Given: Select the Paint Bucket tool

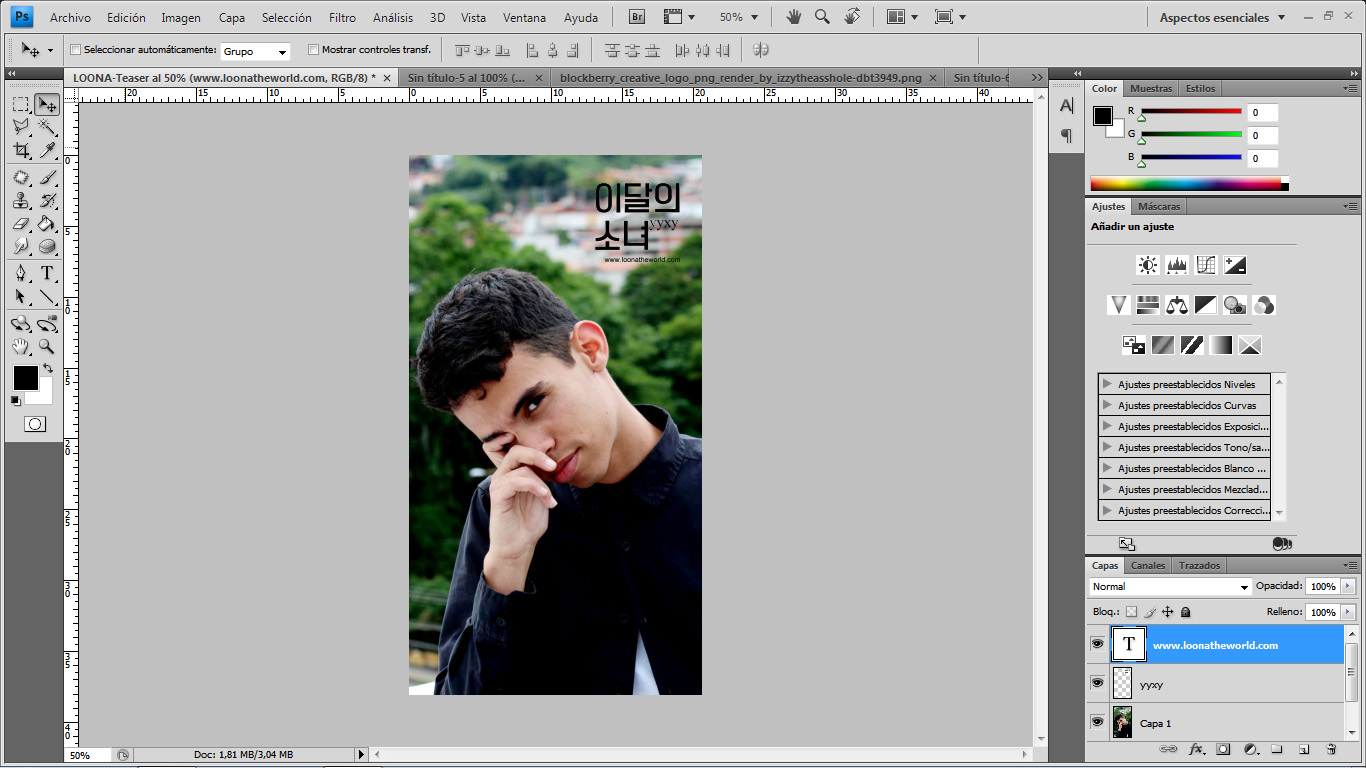Looking at the screenshot, I should (x=47, y=223).
